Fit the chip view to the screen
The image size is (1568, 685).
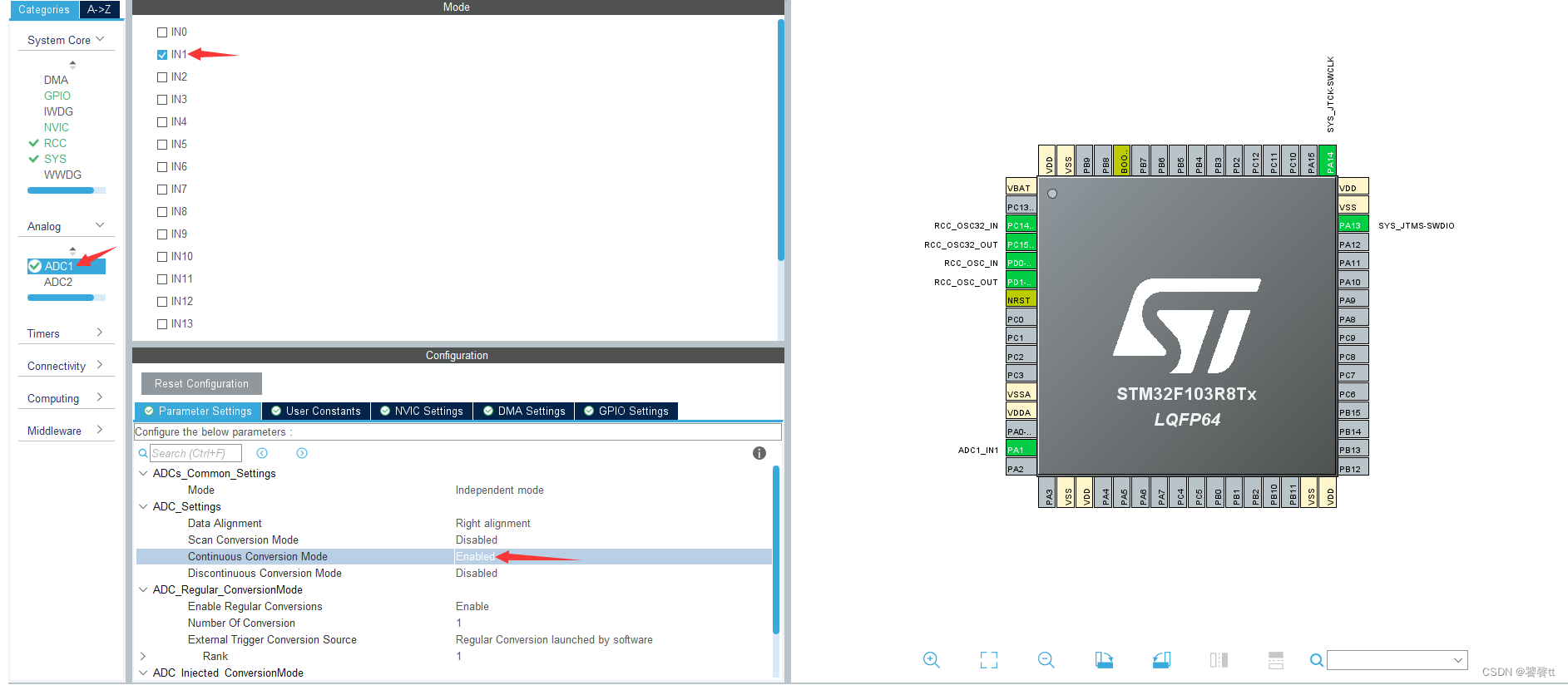989,660
